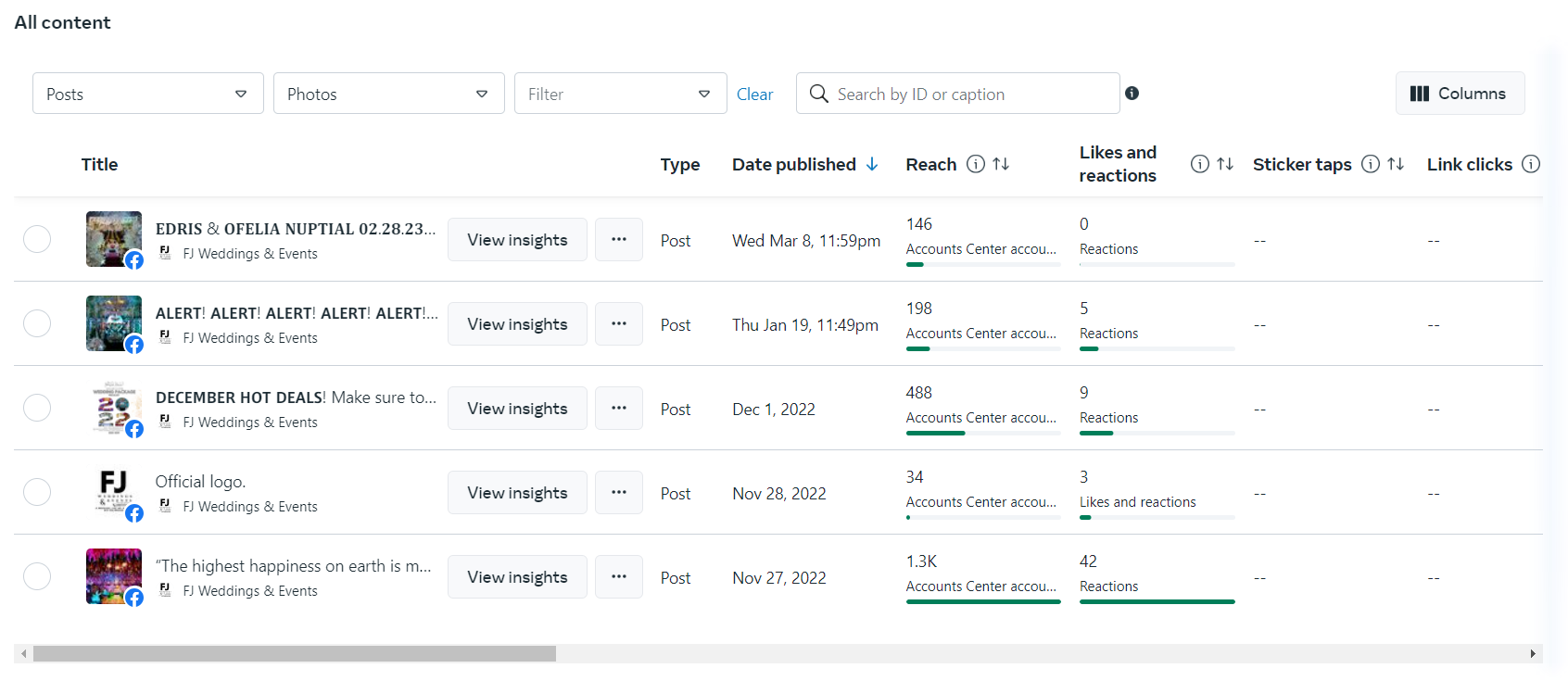Viewport: 1568px width, 681px height.
Task: Click the Likes and reactions column header
Action: pos(1118,164)
